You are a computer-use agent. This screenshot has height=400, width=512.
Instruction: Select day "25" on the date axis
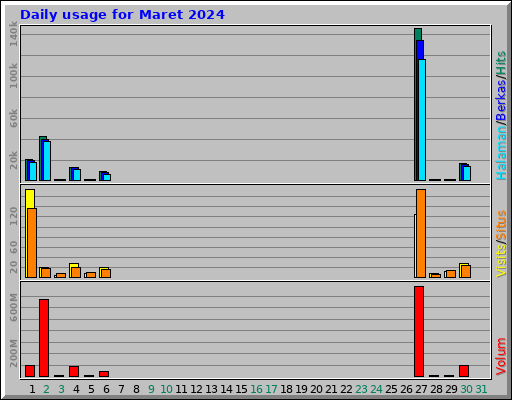coord(391,389)
